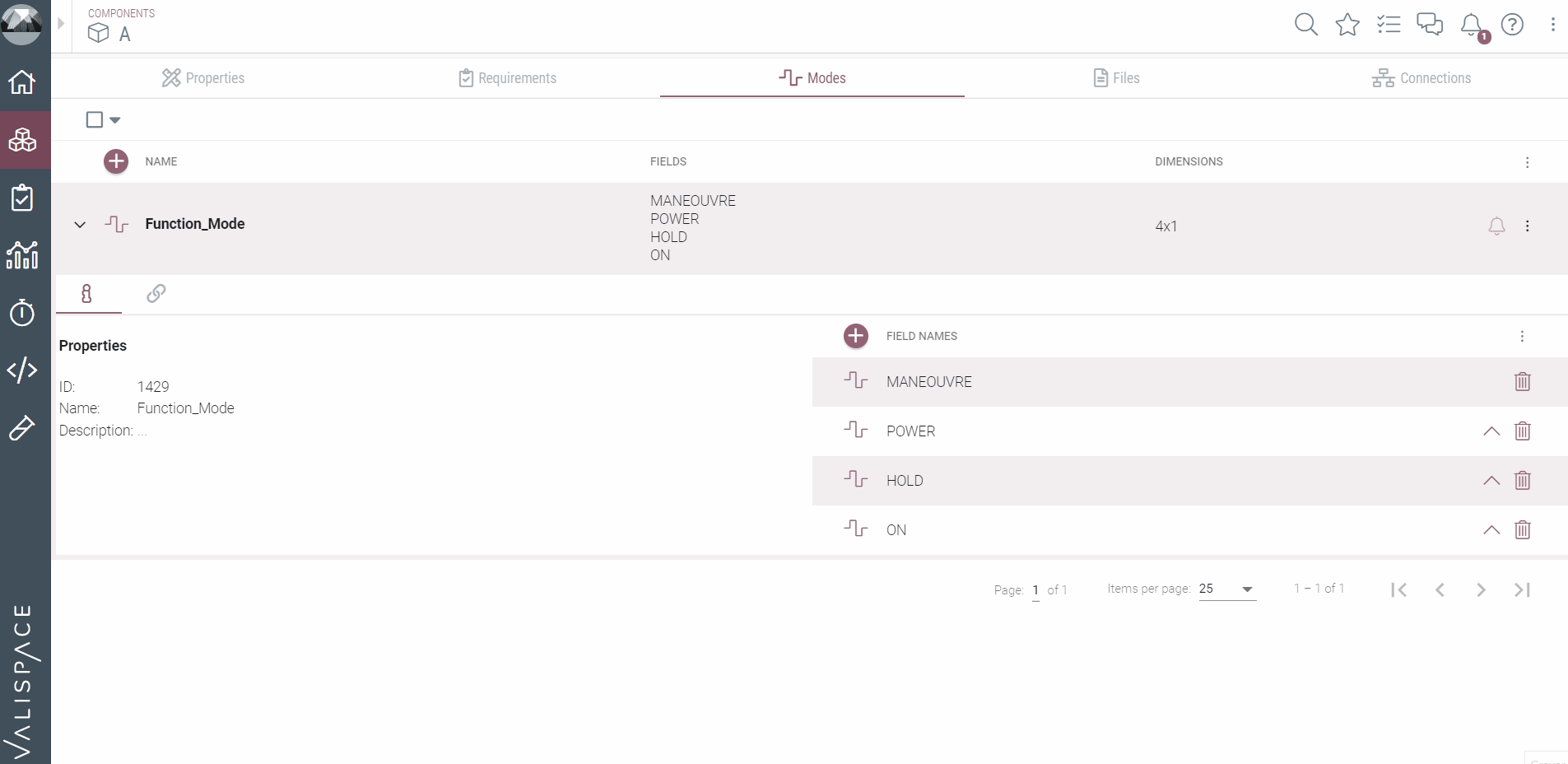
Task: Delete the MANEOUVRE field with trash icon
Action: pos(1522,382)
